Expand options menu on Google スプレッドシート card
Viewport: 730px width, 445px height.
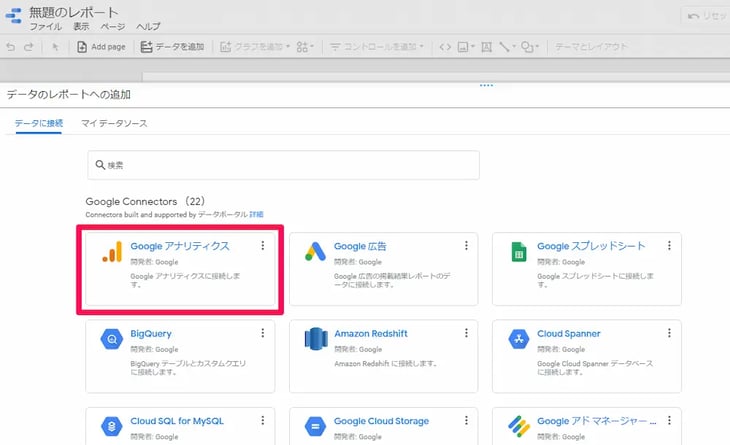[x=669, y=246]
